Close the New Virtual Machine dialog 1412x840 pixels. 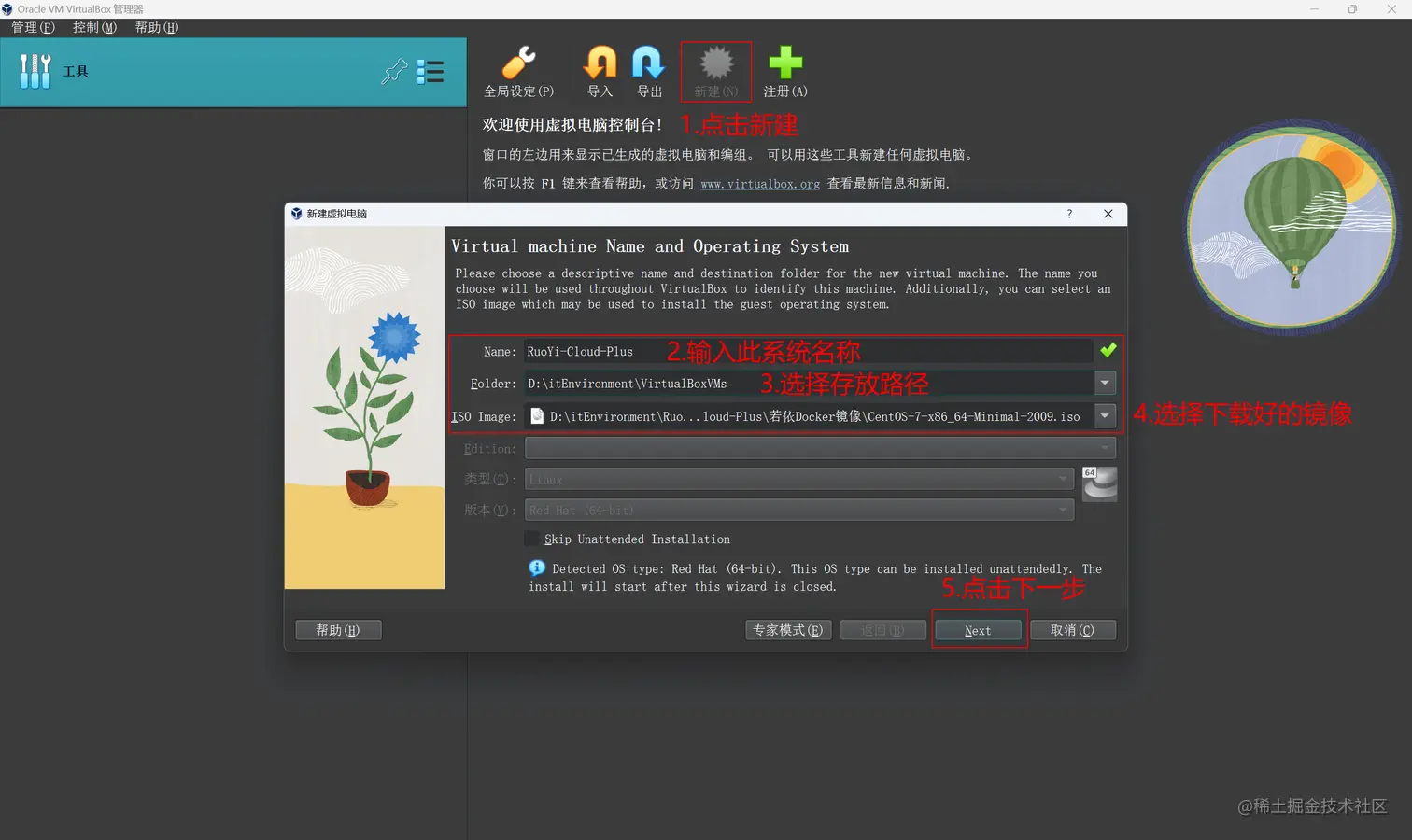(x=1108, y=214)
